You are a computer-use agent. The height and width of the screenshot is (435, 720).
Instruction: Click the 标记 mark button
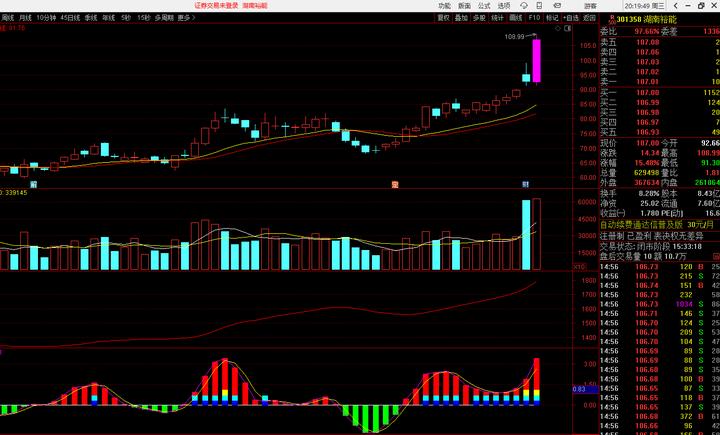(551, 17)
